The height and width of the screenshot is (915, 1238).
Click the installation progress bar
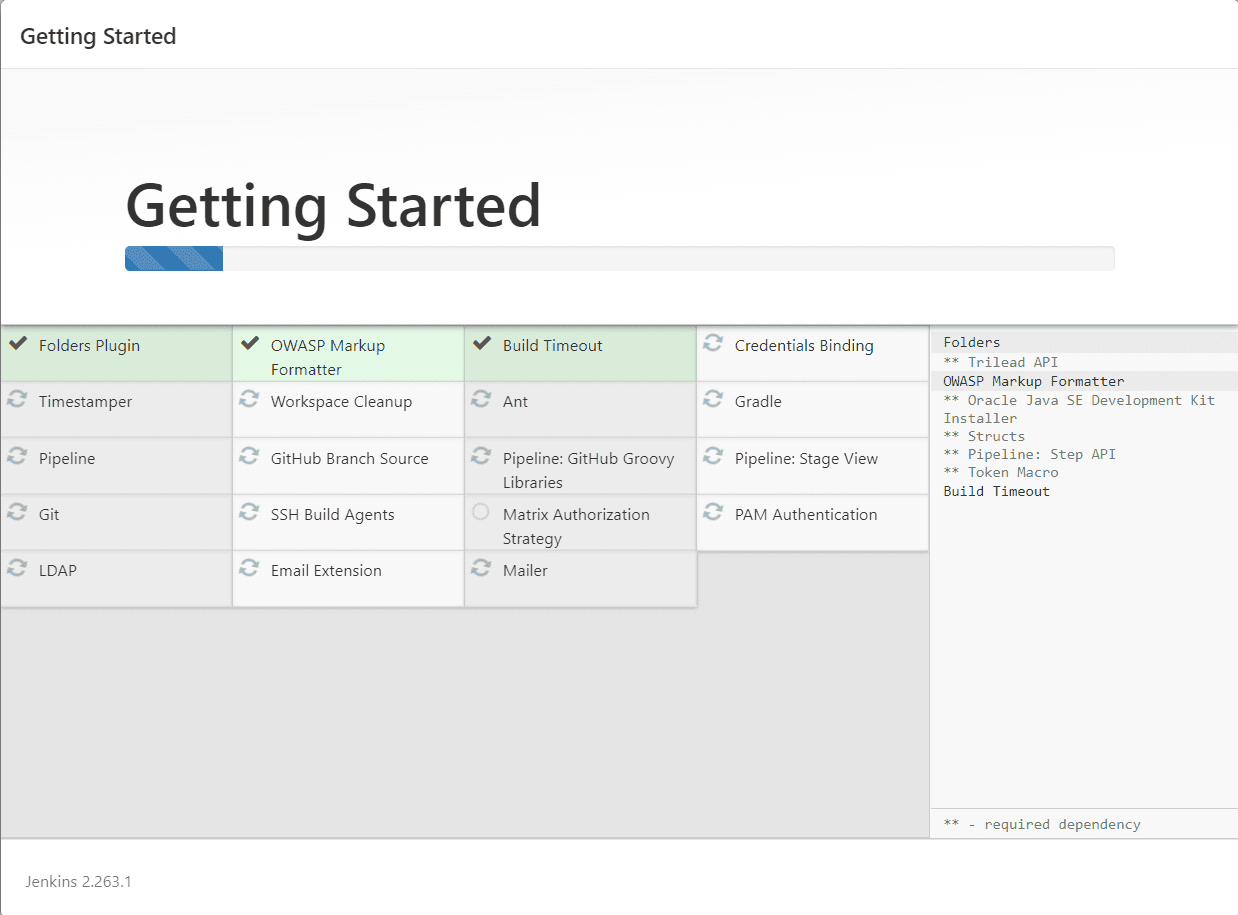coord(619,258)
